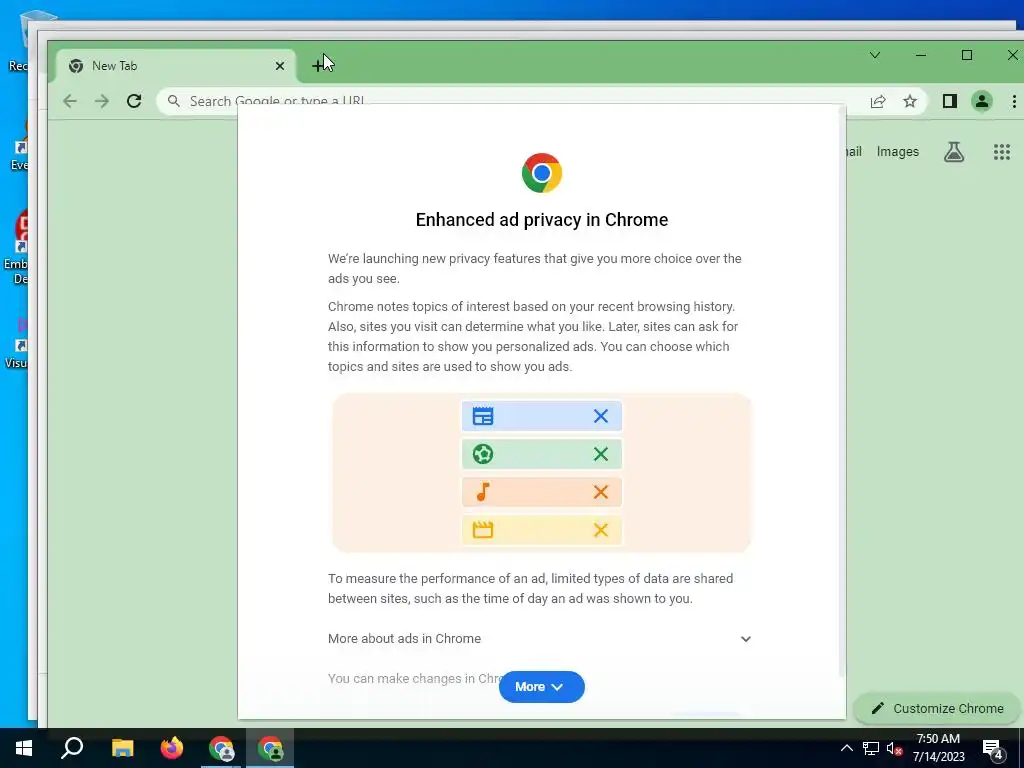This screenshot has width=1024, height=768.
Task: Click Customize Chrome button
Action: click(938, 709)
